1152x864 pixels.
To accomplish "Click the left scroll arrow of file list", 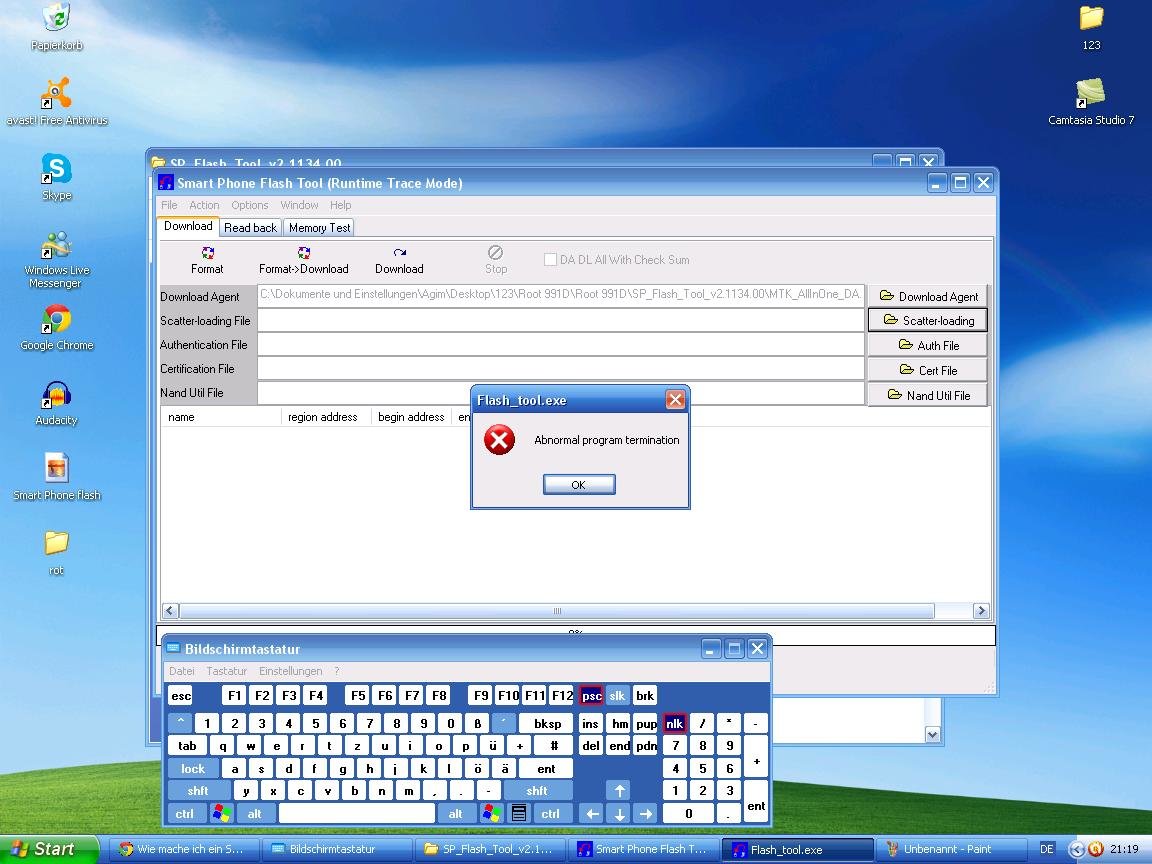I will 170,611.
